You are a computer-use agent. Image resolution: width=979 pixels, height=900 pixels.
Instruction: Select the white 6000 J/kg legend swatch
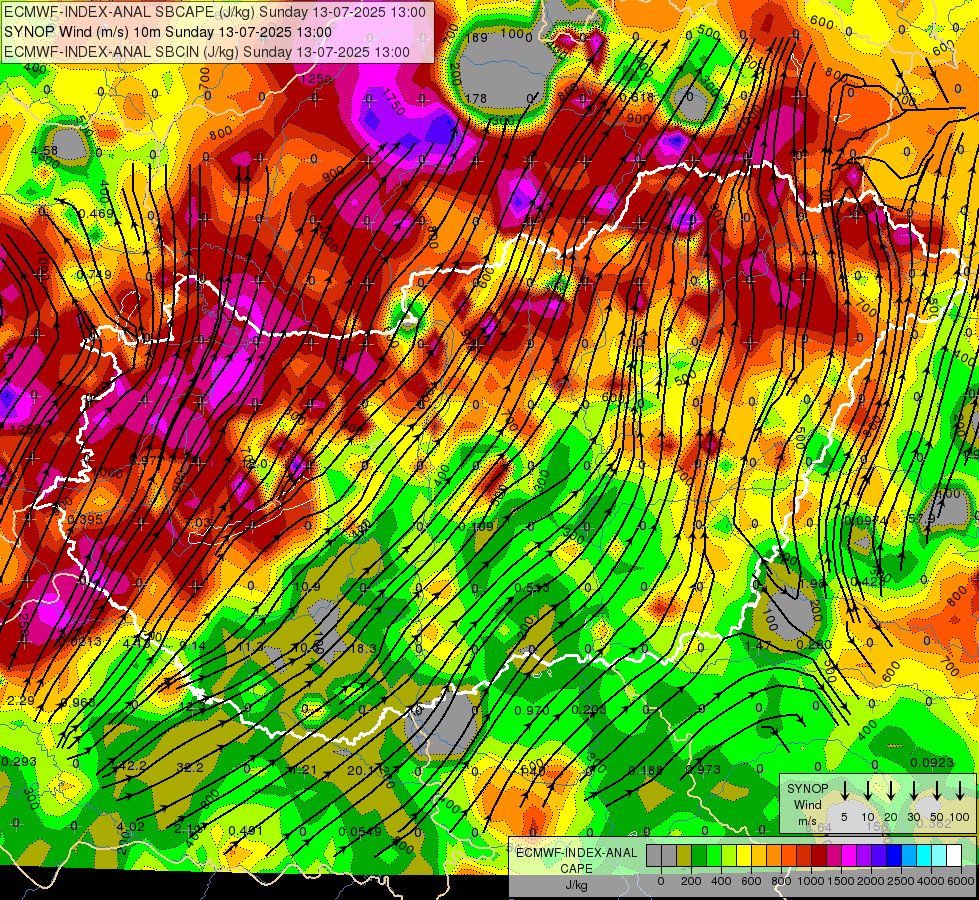[954, 856]
